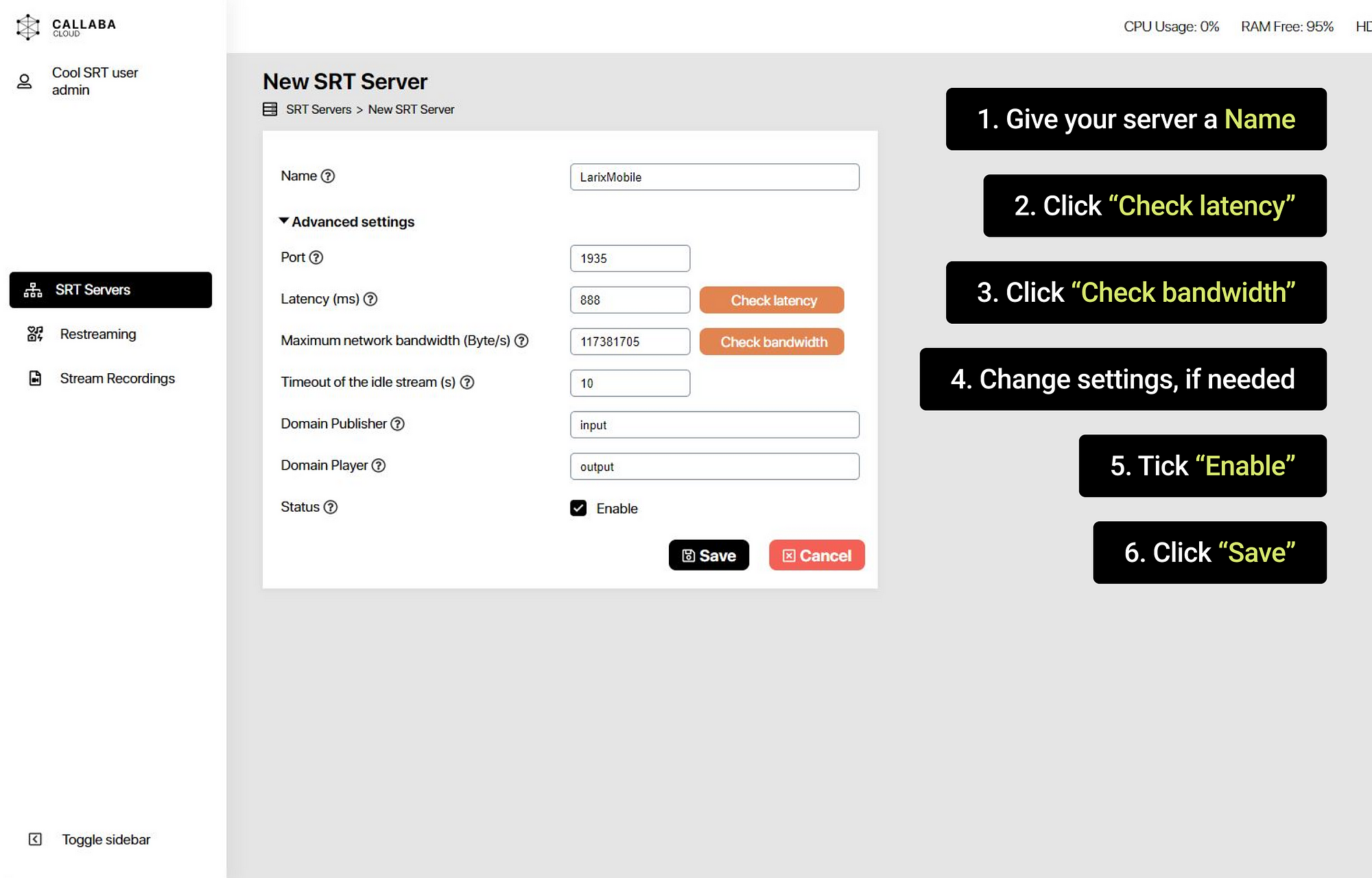Save the new SRT server
The width and height of the screenshot is (1372, 878).
[x=709, y=555]
